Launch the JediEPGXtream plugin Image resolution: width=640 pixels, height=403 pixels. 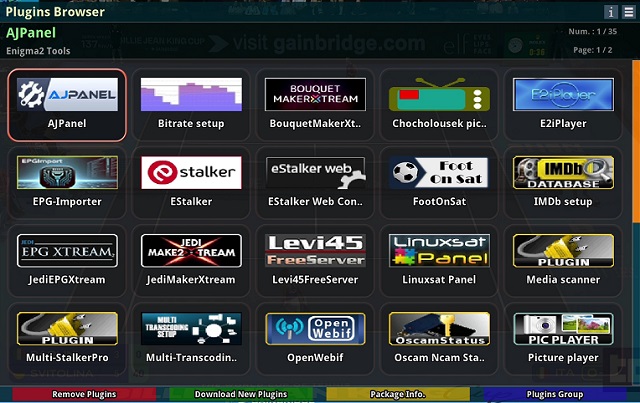pyautogui.click(x=67, y=261)
